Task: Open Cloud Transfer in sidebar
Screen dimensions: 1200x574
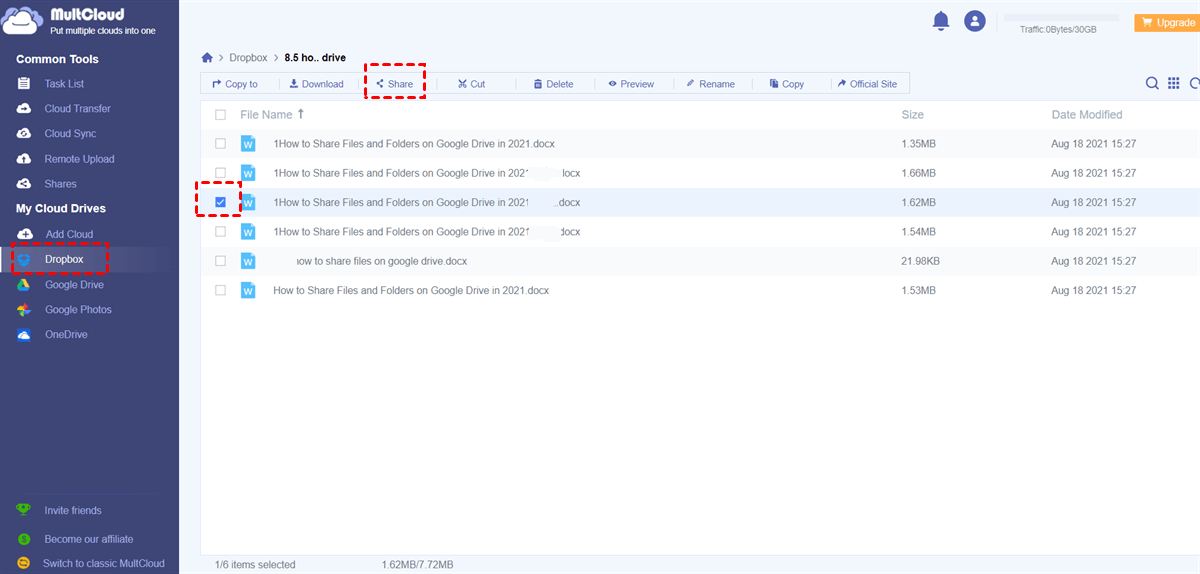Action: coord(77,108)
